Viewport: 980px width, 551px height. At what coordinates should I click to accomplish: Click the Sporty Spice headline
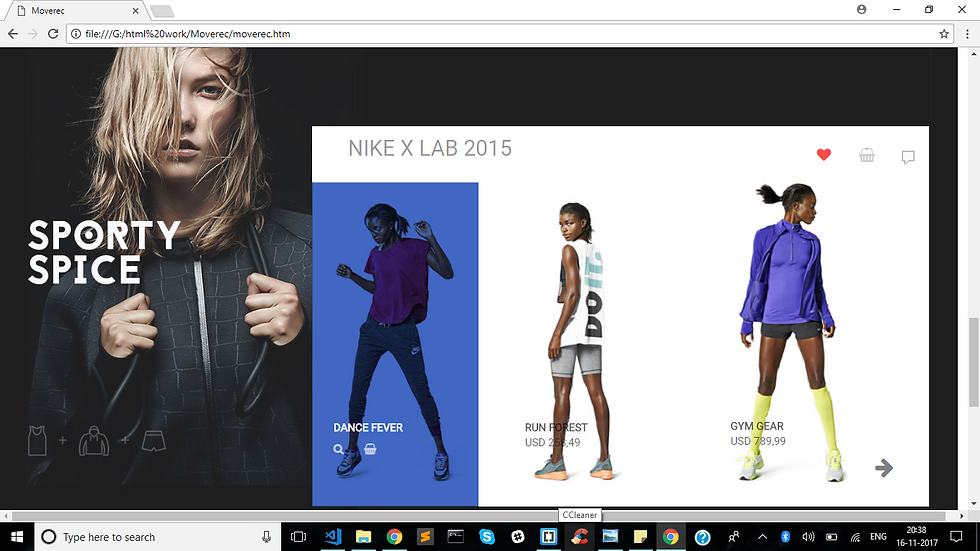[104, 252]
